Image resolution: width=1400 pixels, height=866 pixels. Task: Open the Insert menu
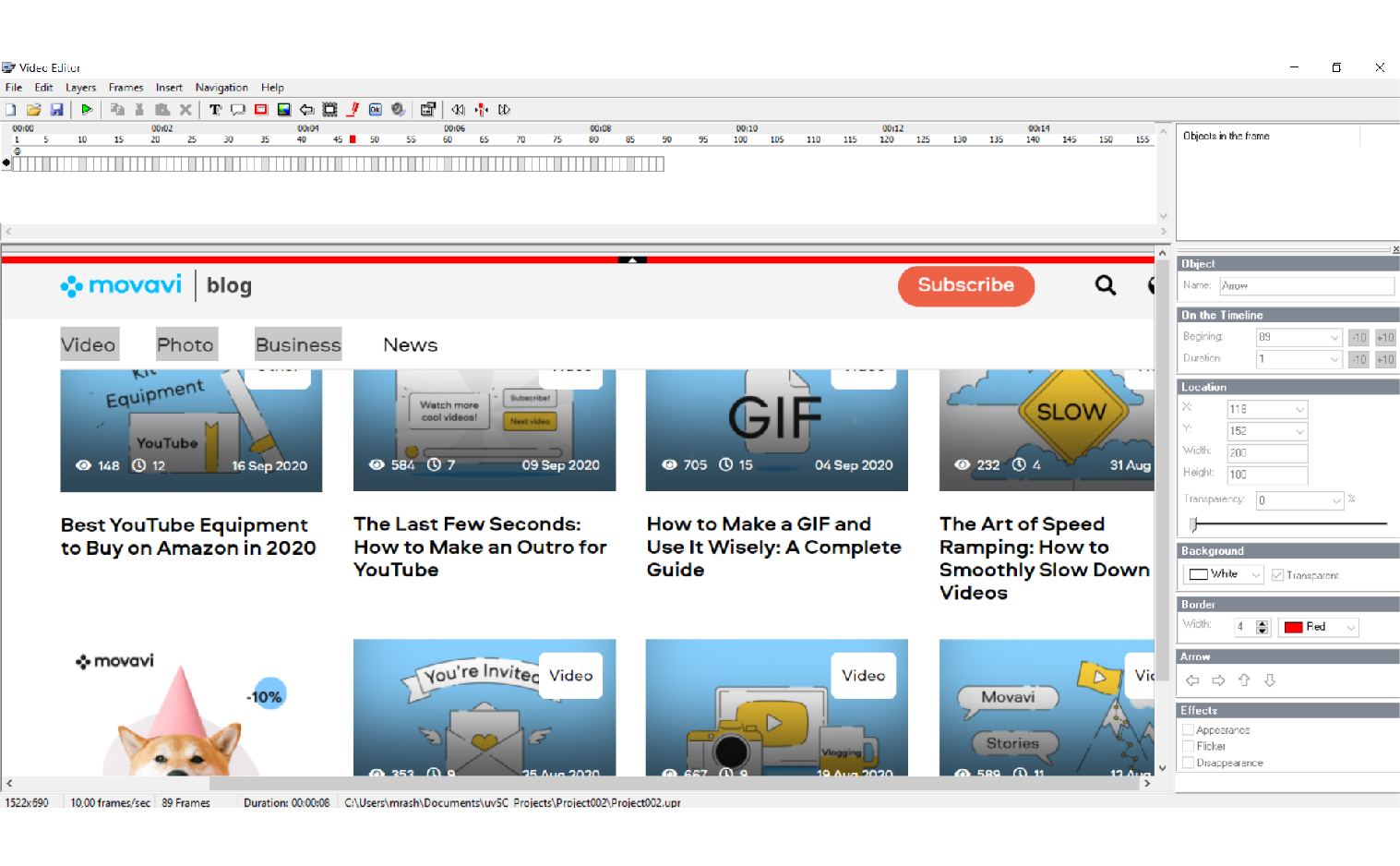click(x=169, y=88)
